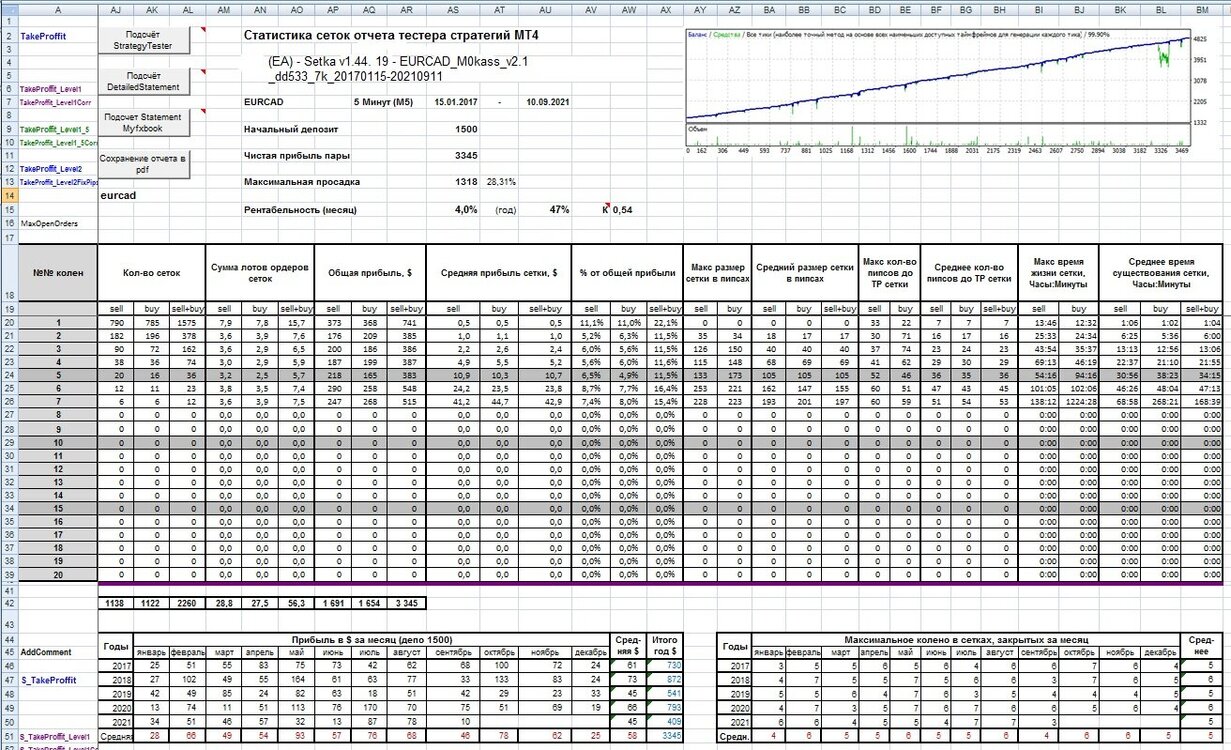The width and height of the screenshot is (1231, 750).
Task: Select the "Макс размер сетки в пипсах" header
Action: tap(715, 271)
